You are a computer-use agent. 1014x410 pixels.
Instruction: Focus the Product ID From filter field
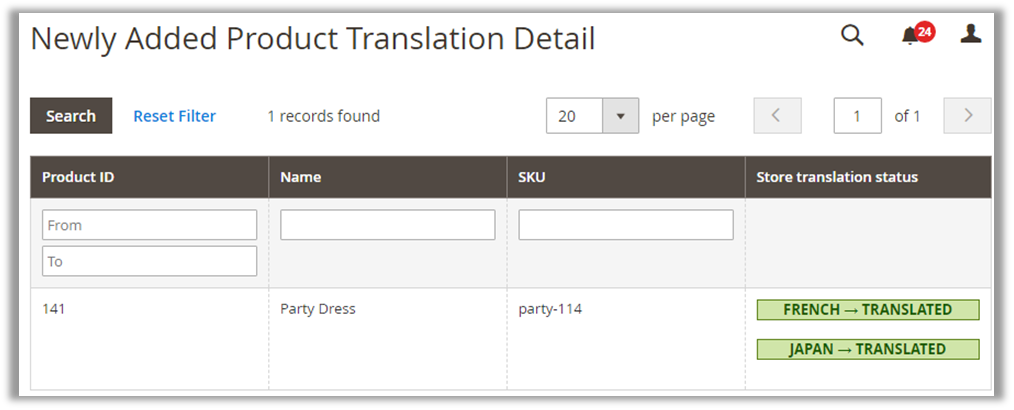[x=149, y=225]
